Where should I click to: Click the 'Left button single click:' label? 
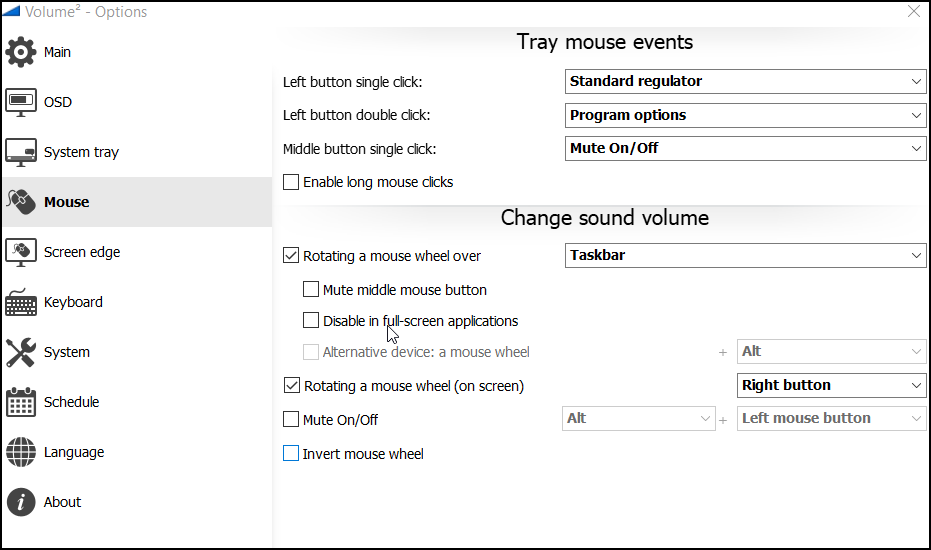[x=353, y=82]
